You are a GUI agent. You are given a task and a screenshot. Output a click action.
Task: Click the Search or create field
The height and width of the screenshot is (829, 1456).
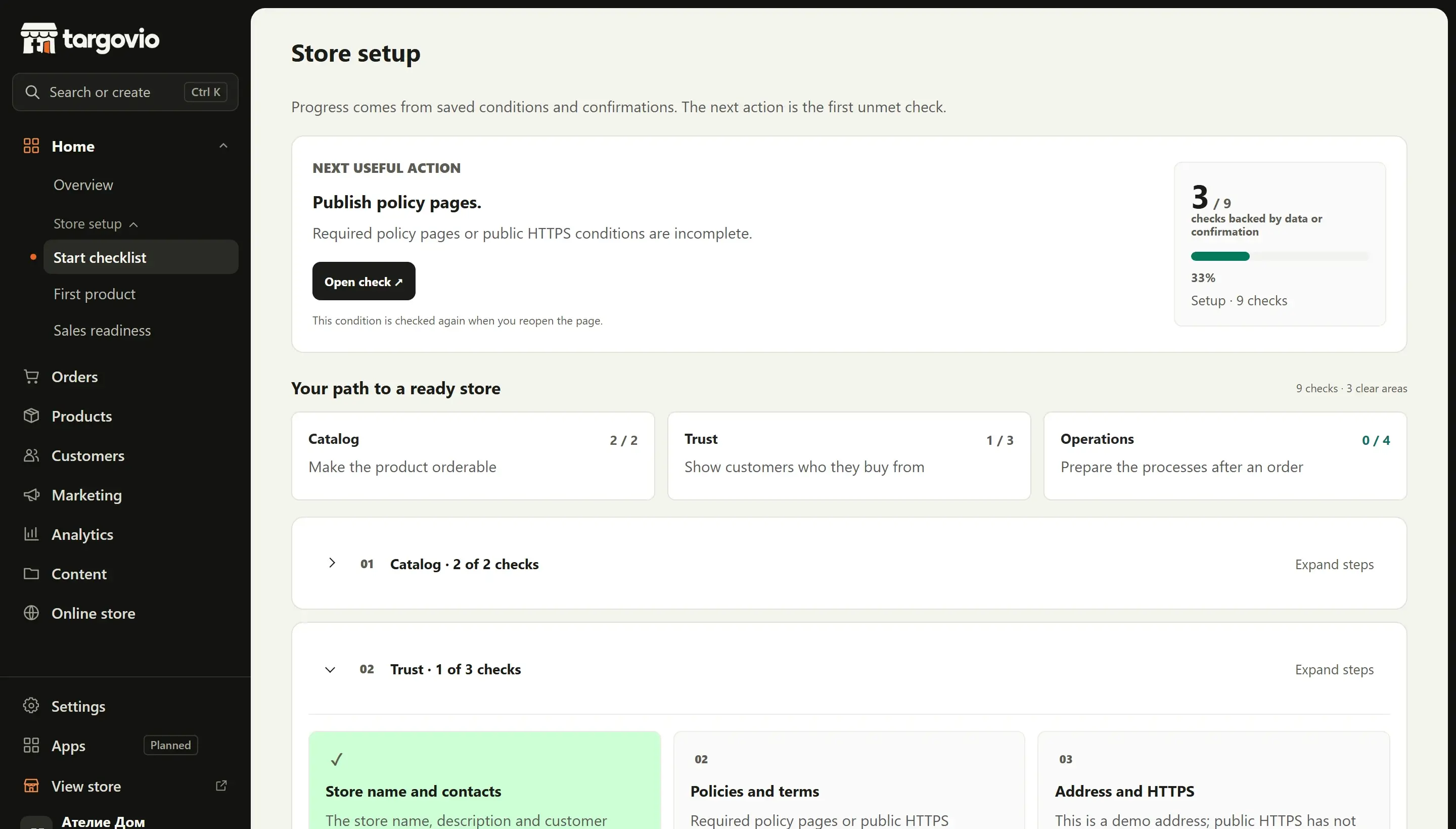[x=125, y=91]
